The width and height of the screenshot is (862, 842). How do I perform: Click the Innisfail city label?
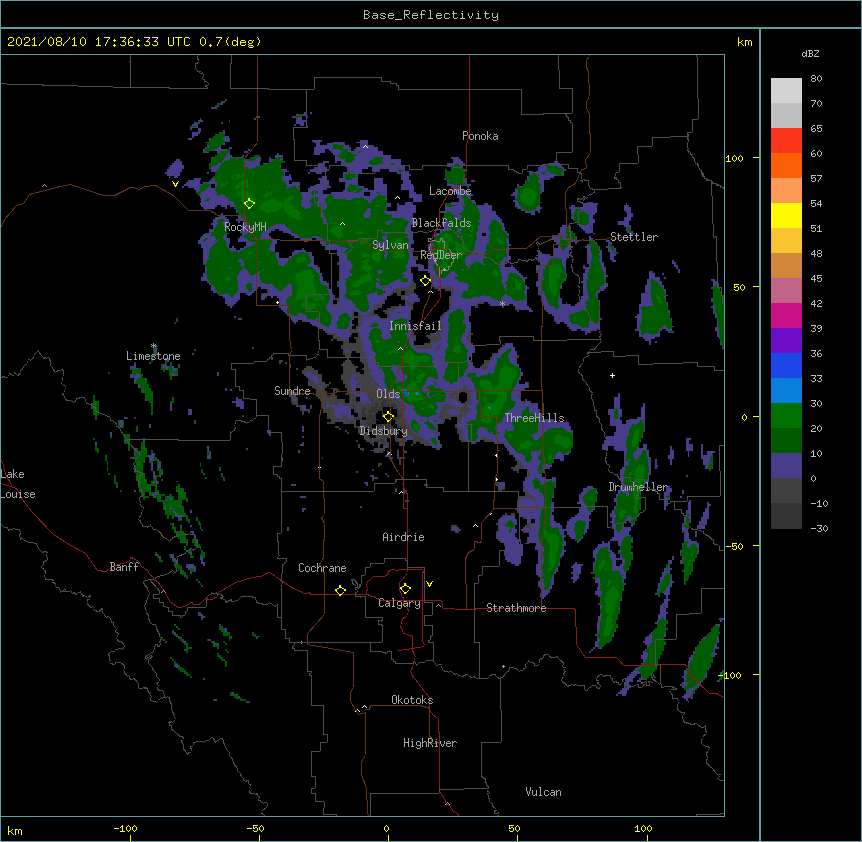(x=415, y=326)
